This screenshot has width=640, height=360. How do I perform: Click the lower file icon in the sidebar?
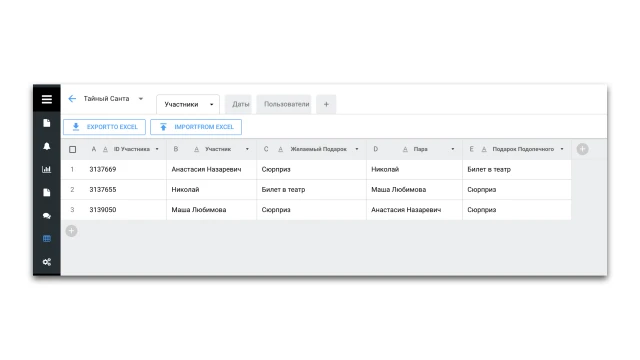47,192
